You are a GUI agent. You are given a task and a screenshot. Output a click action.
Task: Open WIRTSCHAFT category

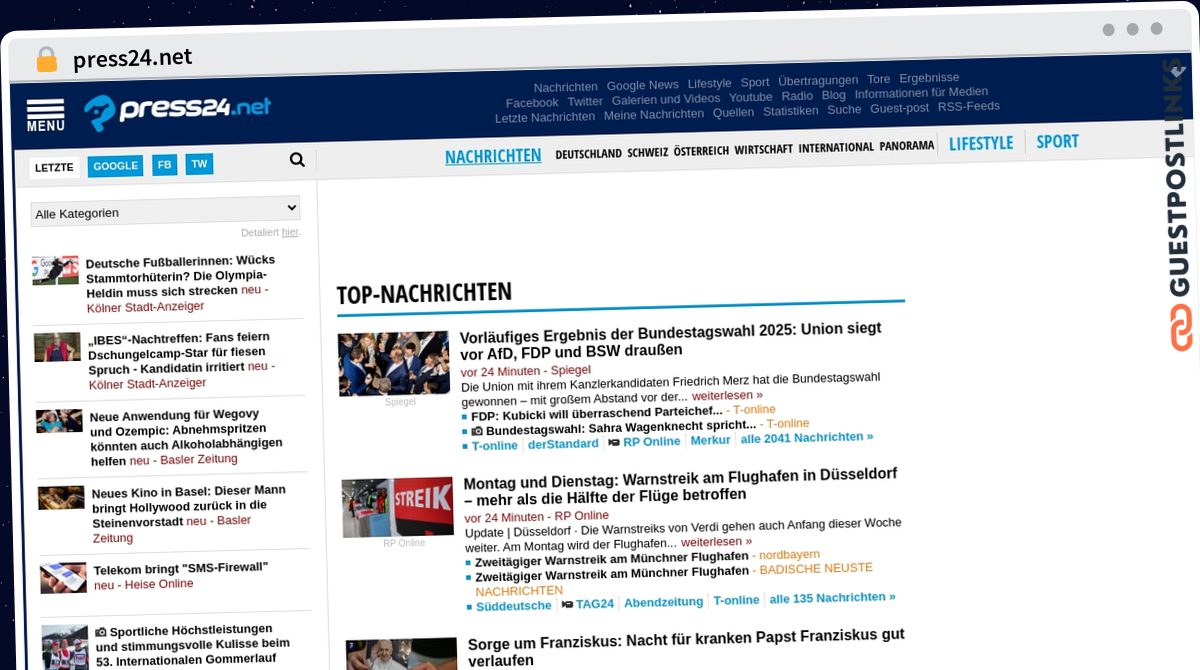coord(763,149)
